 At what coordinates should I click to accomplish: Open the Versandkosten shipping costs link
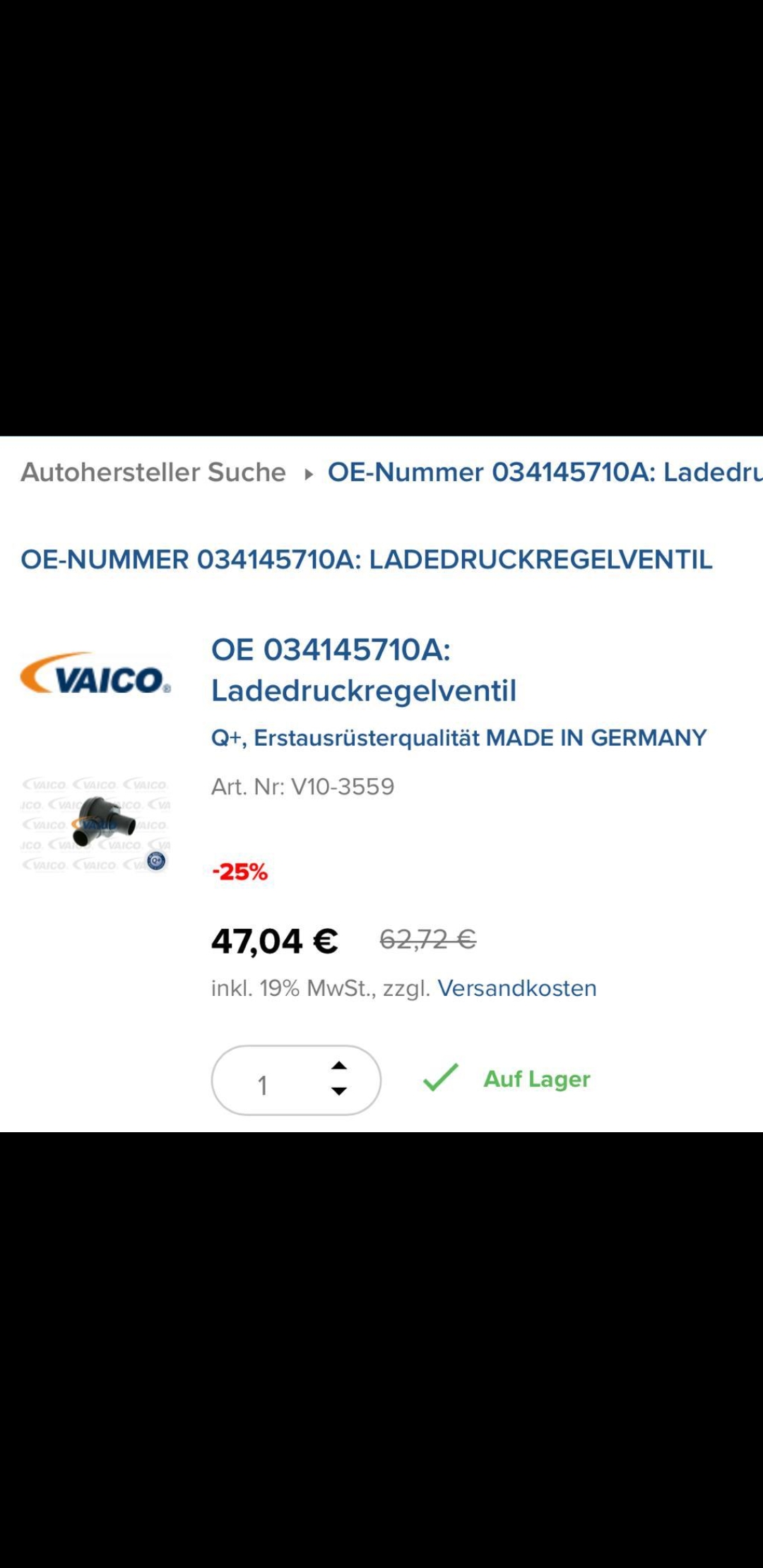(517, 988)
